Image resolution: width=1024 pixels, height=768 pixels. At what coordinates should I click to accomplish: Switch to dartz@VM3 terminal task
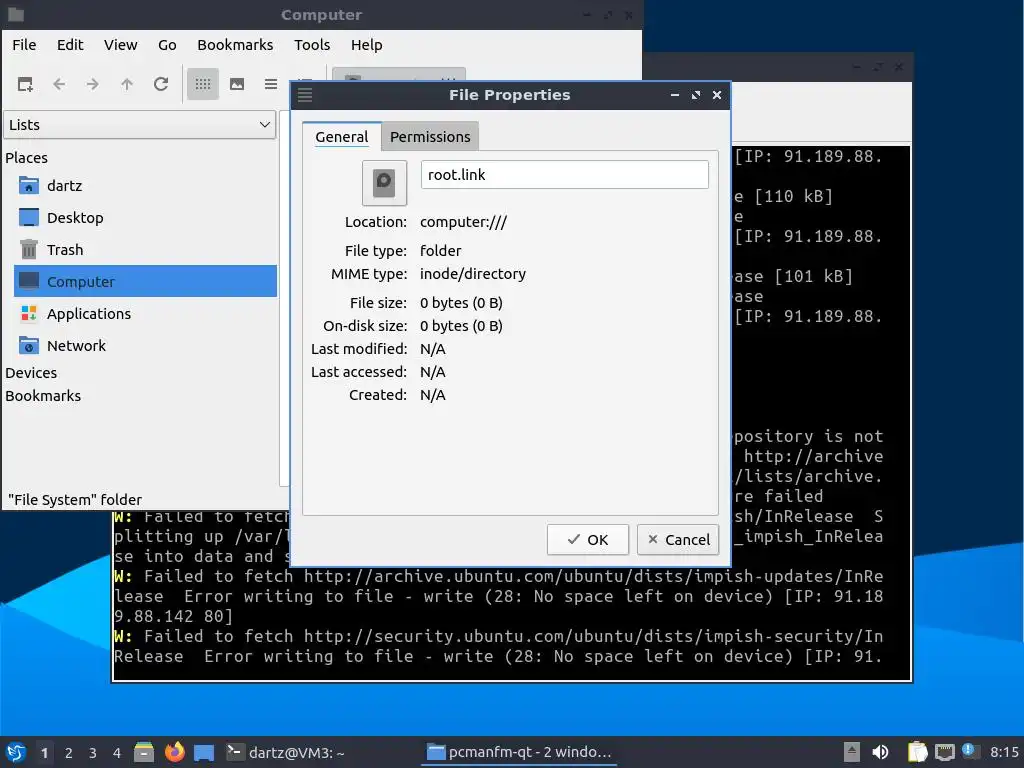(x=286, y=752)
